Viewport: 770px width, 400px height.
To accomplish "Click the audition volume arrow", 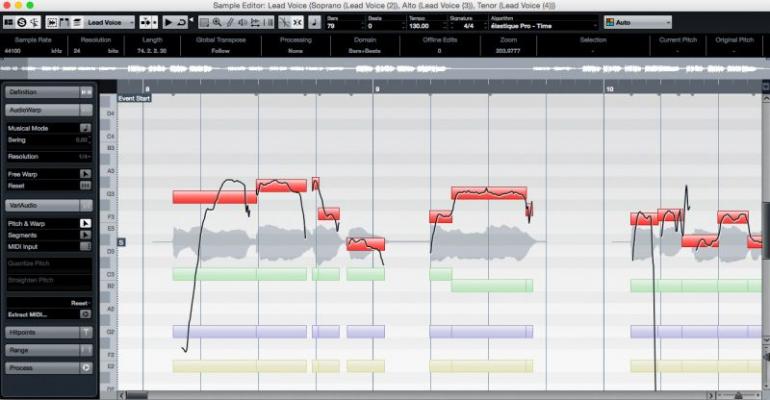I will pyautogui.click(x=191, y=20).
